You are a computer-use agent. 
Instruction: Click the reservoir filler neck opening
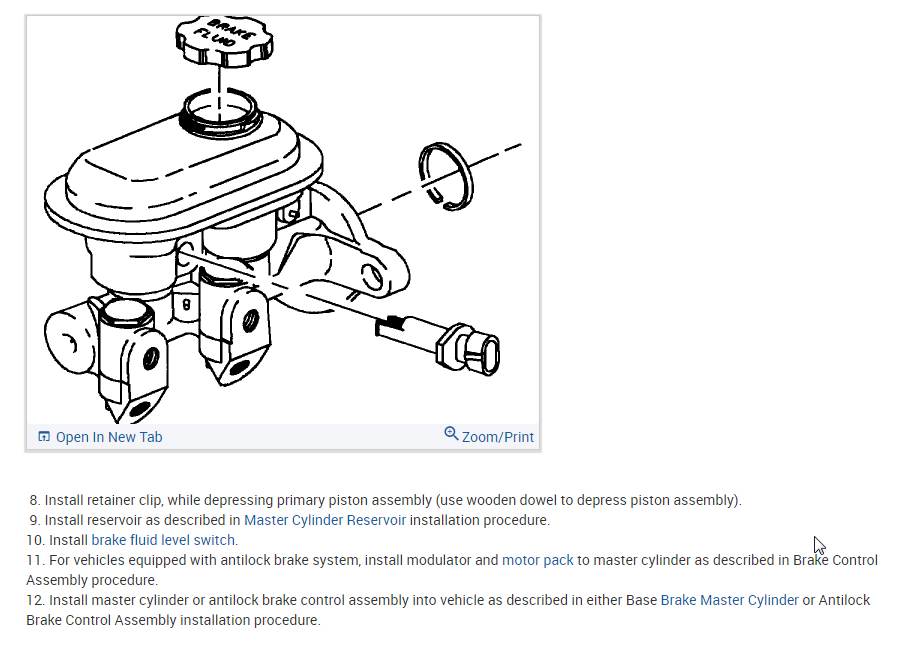pos(220,110)
